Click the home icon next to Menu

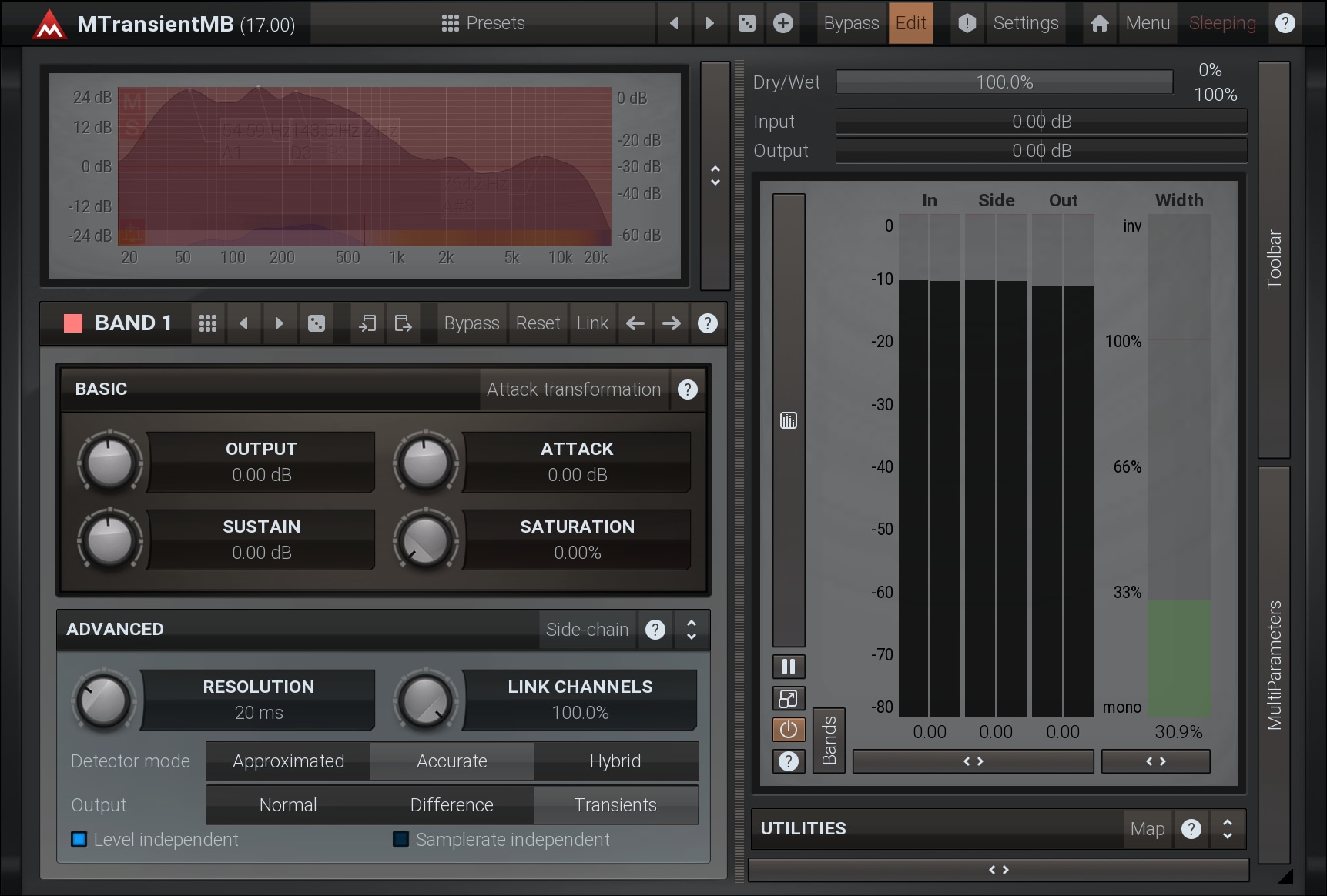(1099, 23)
